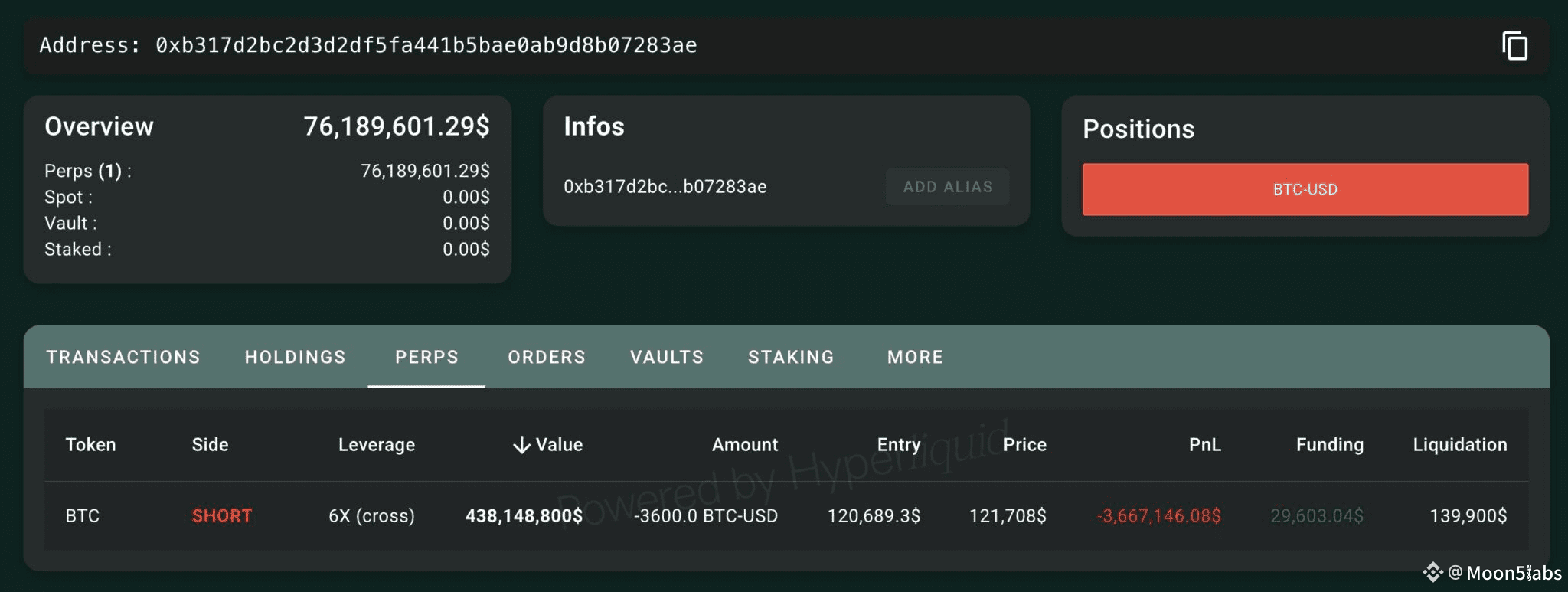Click the copy address icon
The height and width of the screenshot is (592, 1568).
click(x=1514, y=46)
